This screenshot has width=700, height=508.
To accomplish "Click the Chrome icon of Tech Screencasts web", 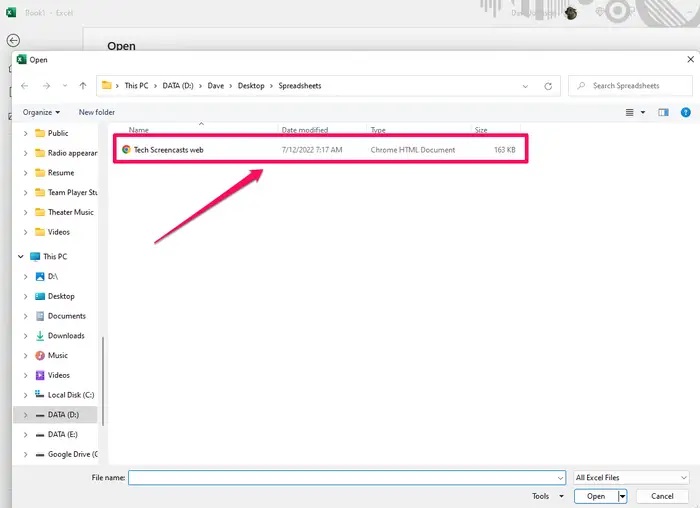I will (126, 150).
